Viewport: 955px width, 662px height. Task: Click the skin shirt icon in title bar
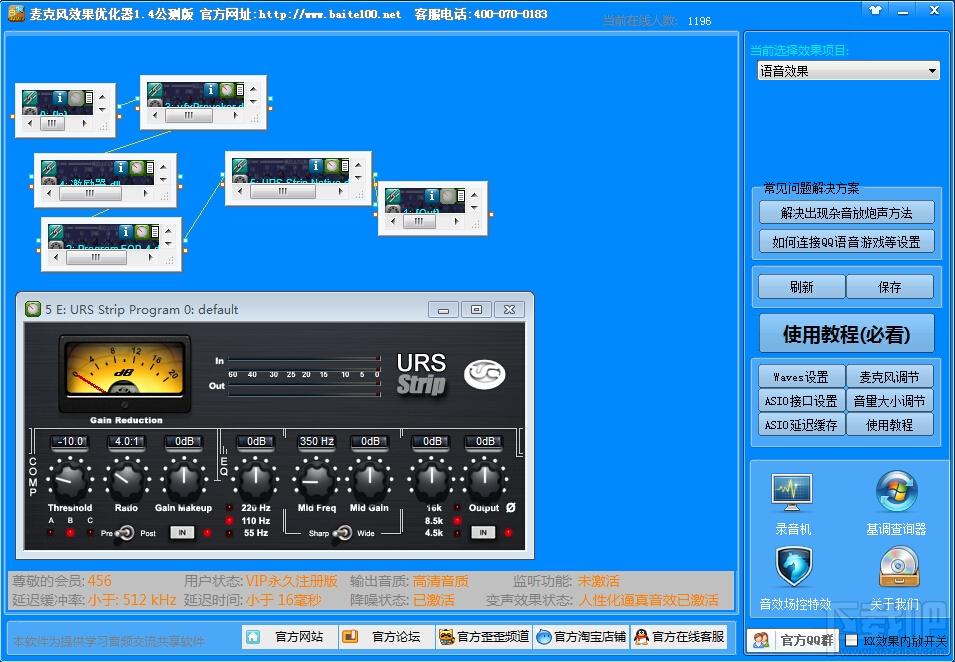tap(875, 10)
